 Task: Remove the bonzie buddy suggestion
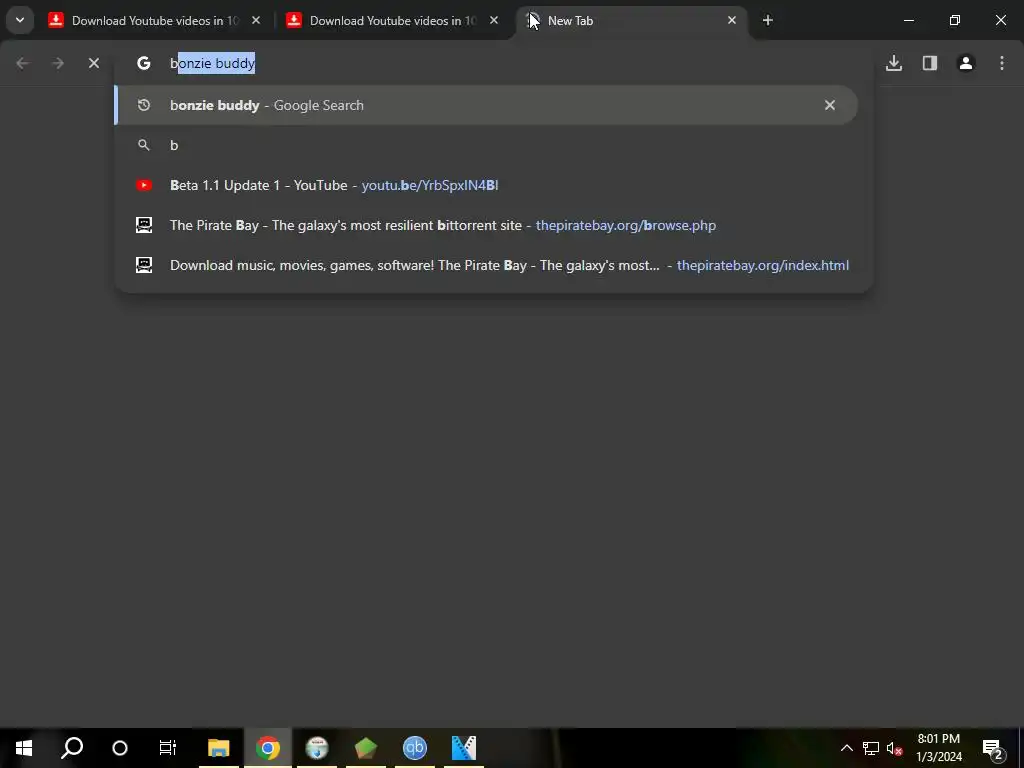[x=829, y=105]
